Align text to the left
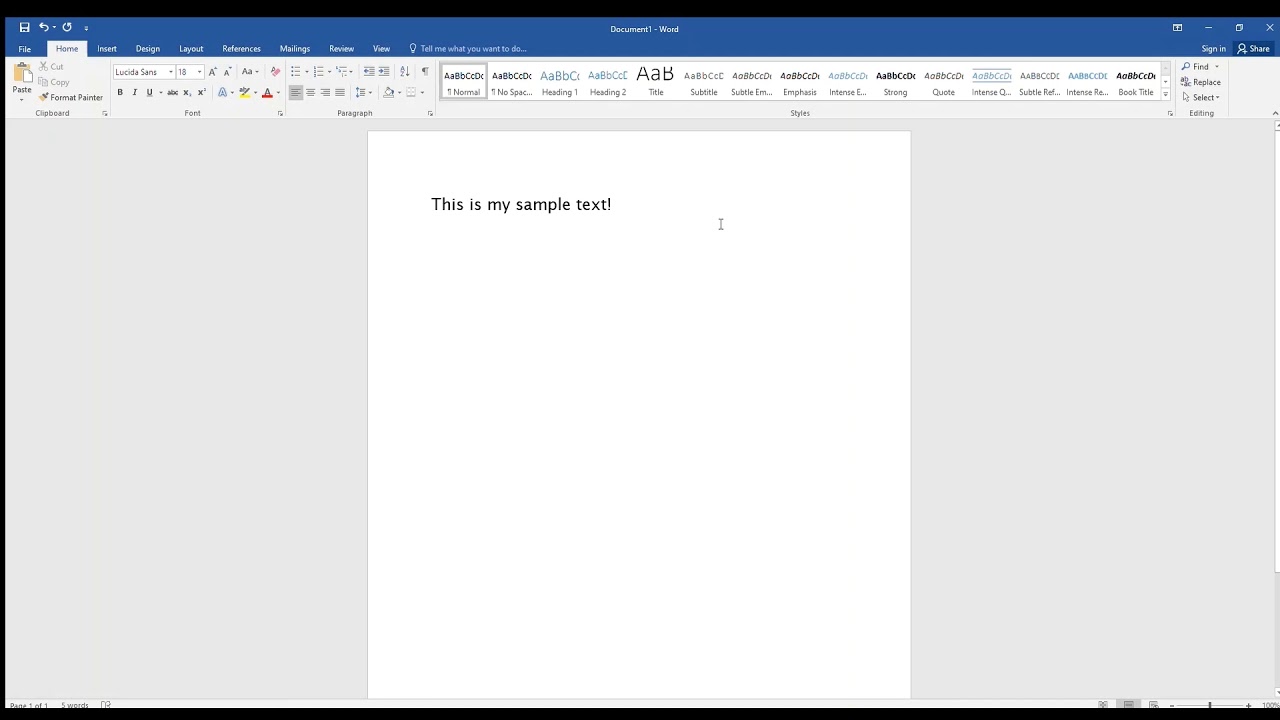This screenshot has width=1280, height=720. (295, 93)
